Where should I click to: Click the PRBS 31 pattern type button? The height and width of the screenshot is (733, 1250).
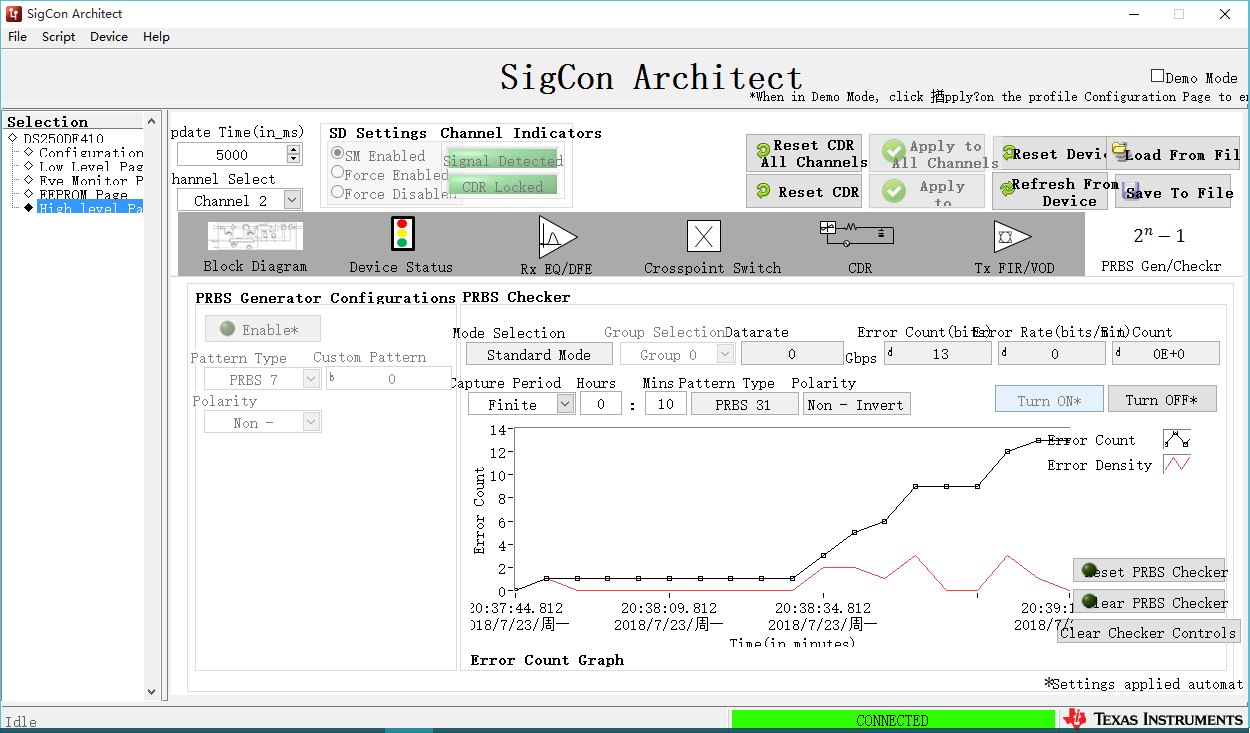pos(744,404)
